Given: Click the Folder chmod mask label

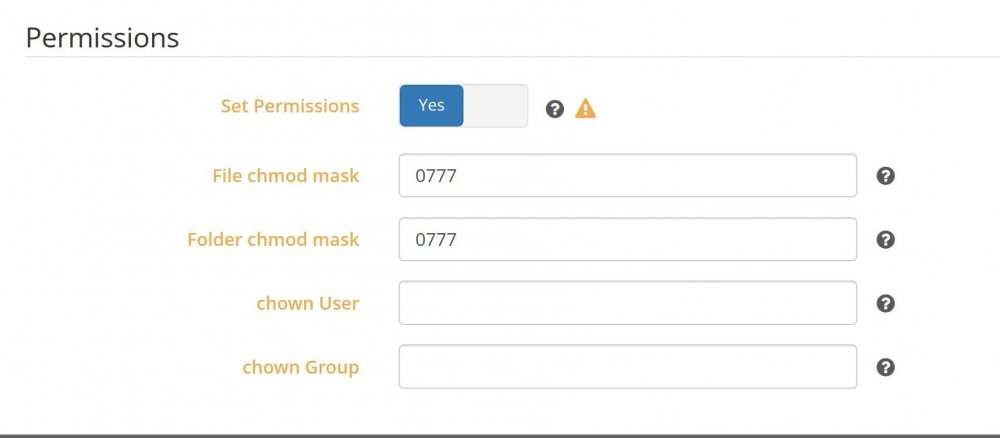Looking at the screenshot, I should 273,239.
